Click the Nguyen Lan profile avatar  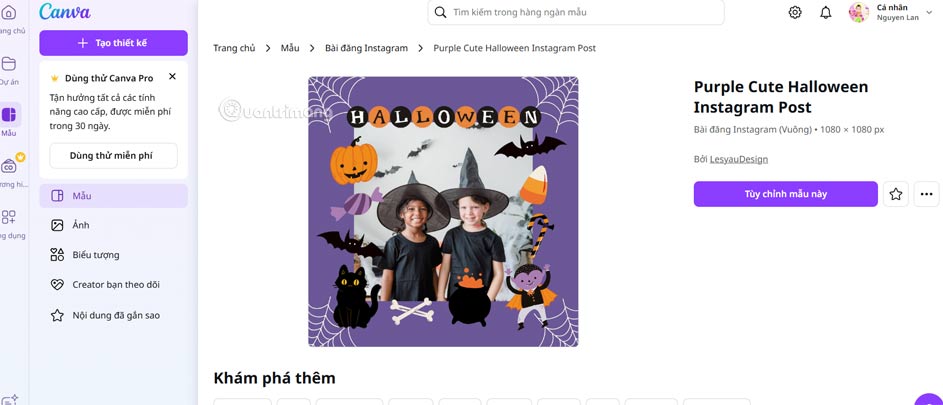point(859,12)
